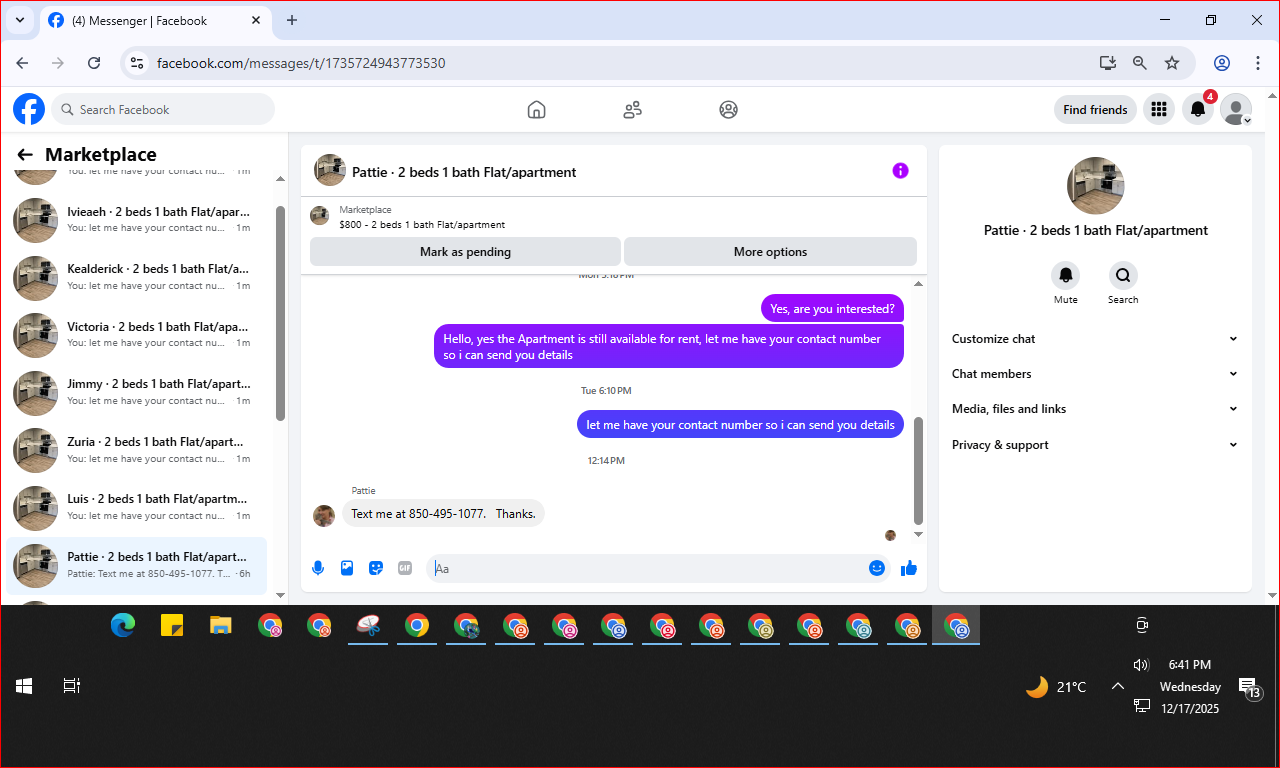Open Task View on taskbar
This screenshot has width=1280, height=768.
[71, 686]
